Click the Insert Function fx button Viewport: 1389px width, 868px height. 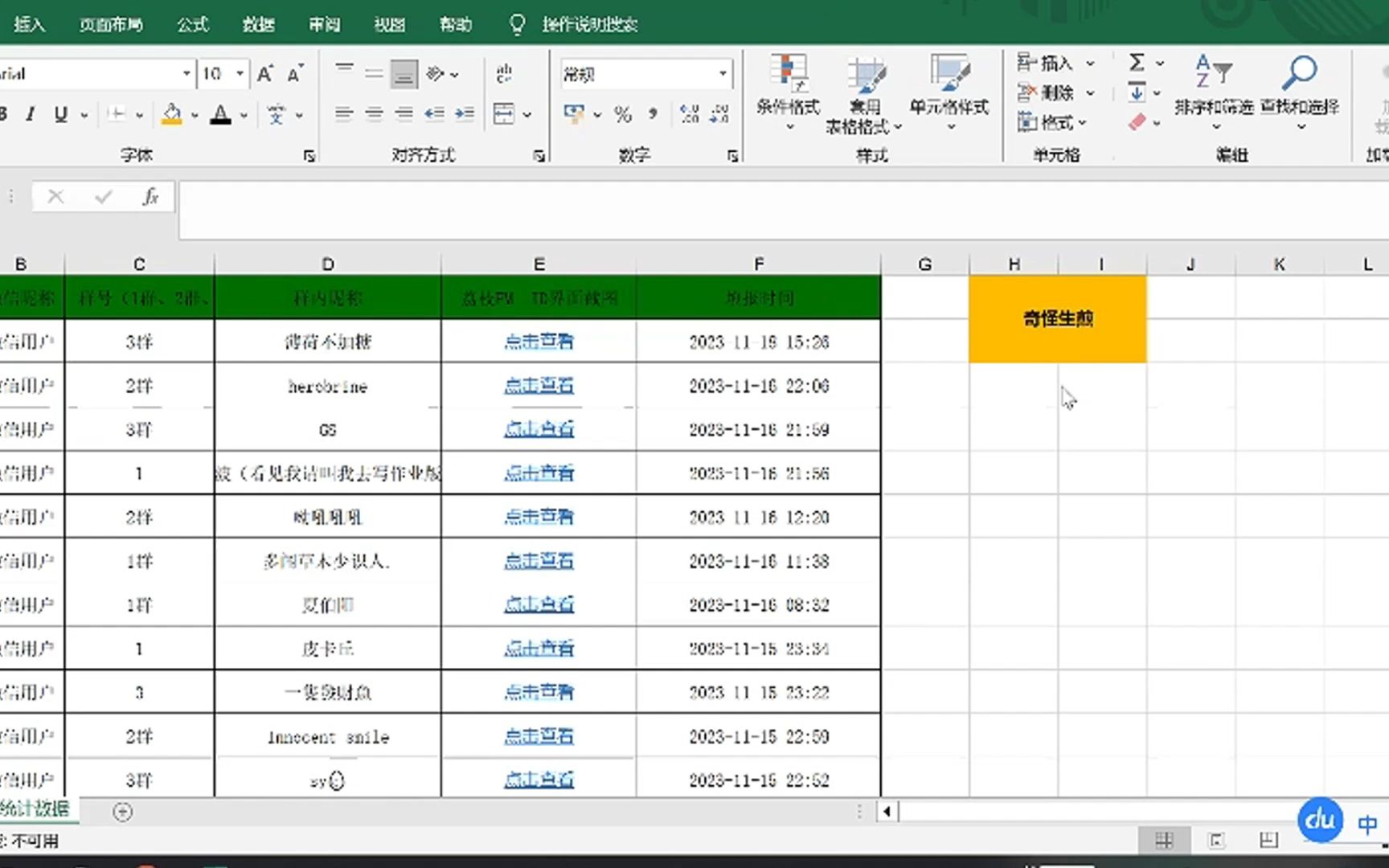pos(150,197)
